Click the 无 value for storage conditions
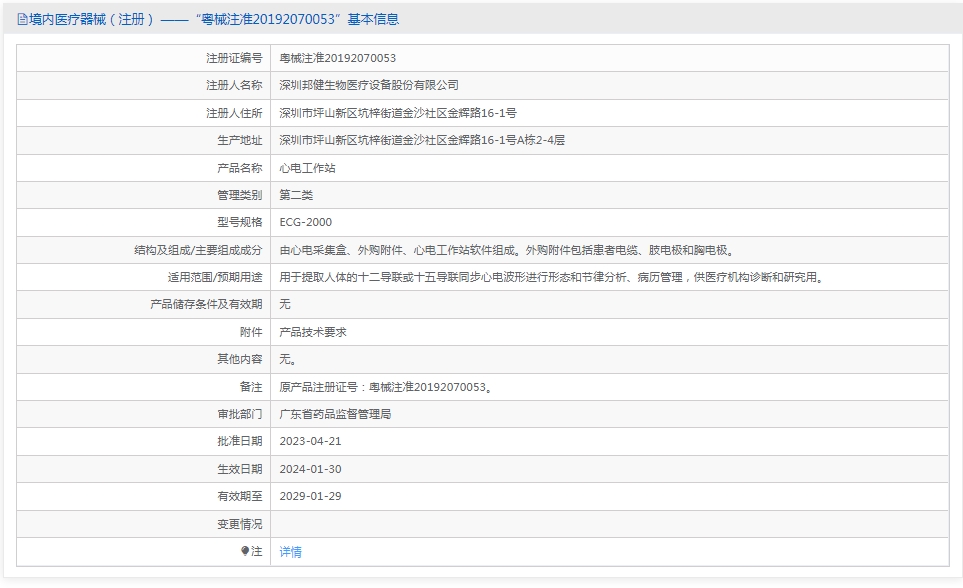 tap(285, 304)
